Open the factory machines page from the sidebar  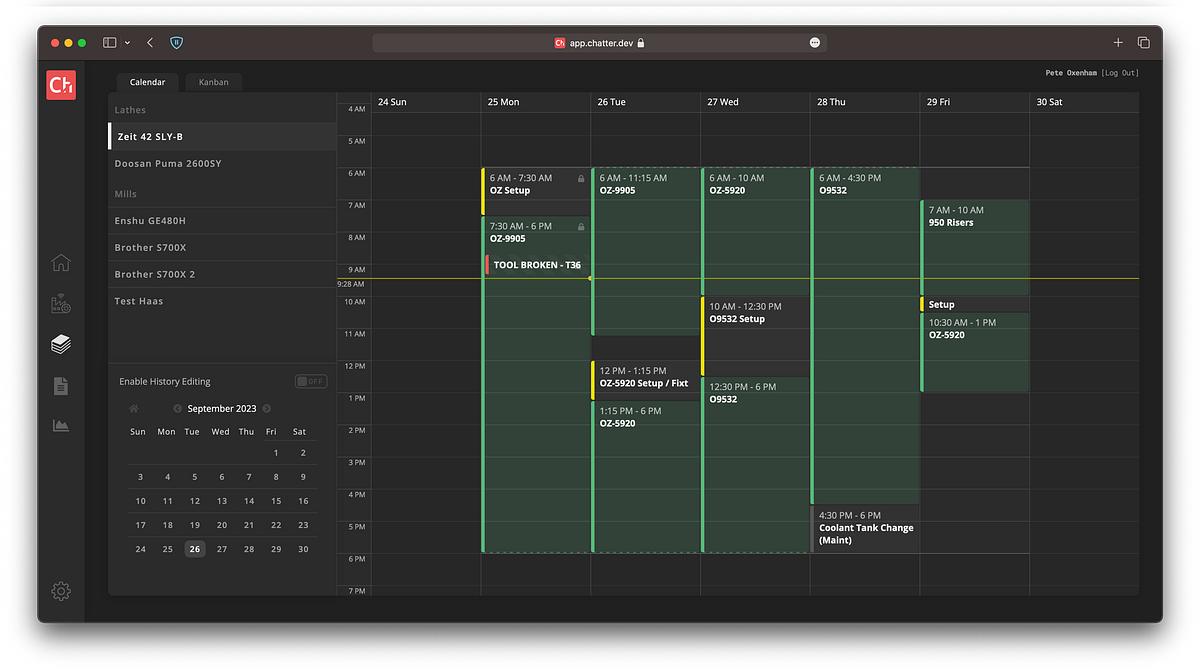[61, 303]
